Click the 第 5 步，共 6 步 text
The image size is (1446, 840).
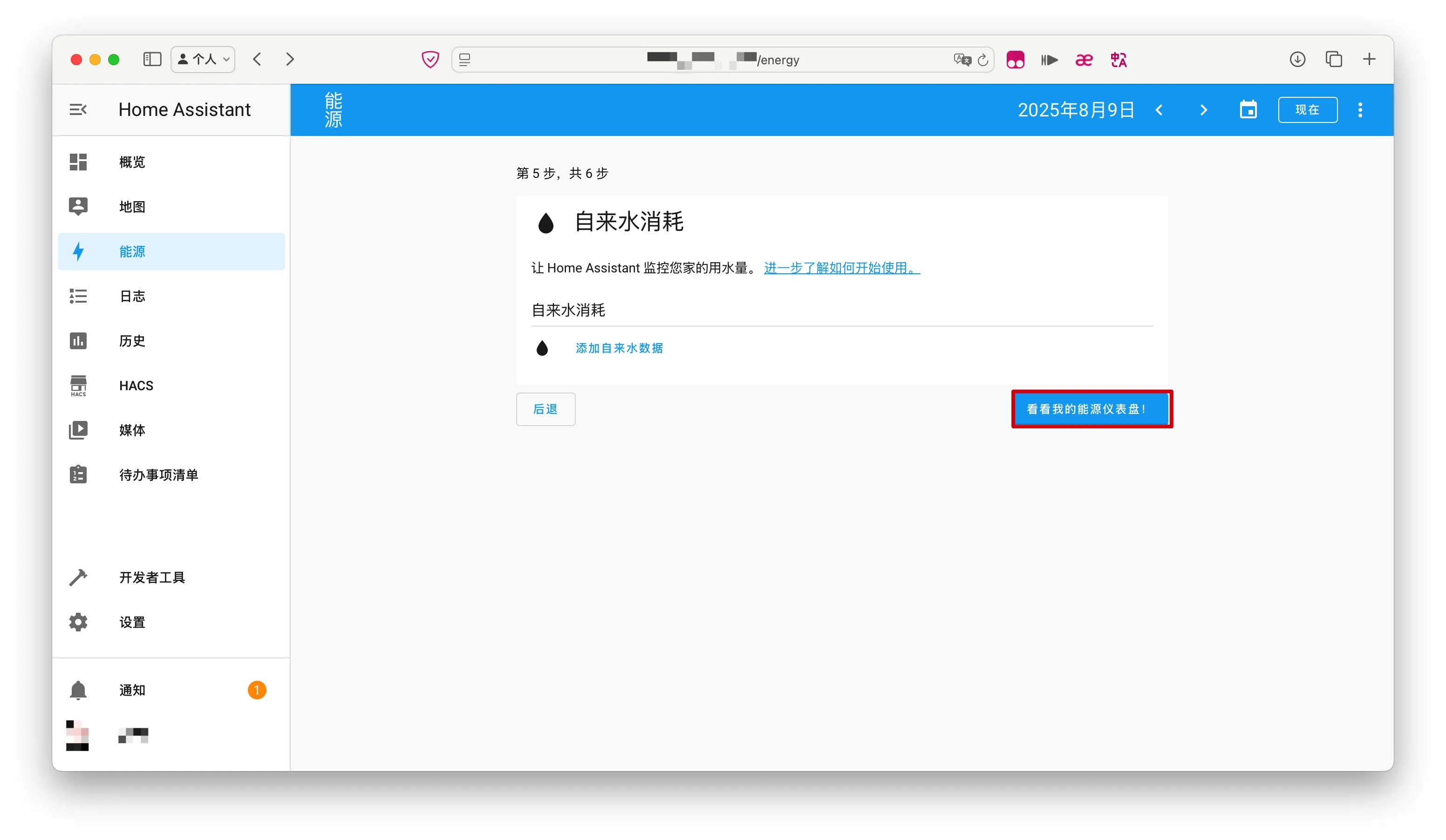pos(562,173)
